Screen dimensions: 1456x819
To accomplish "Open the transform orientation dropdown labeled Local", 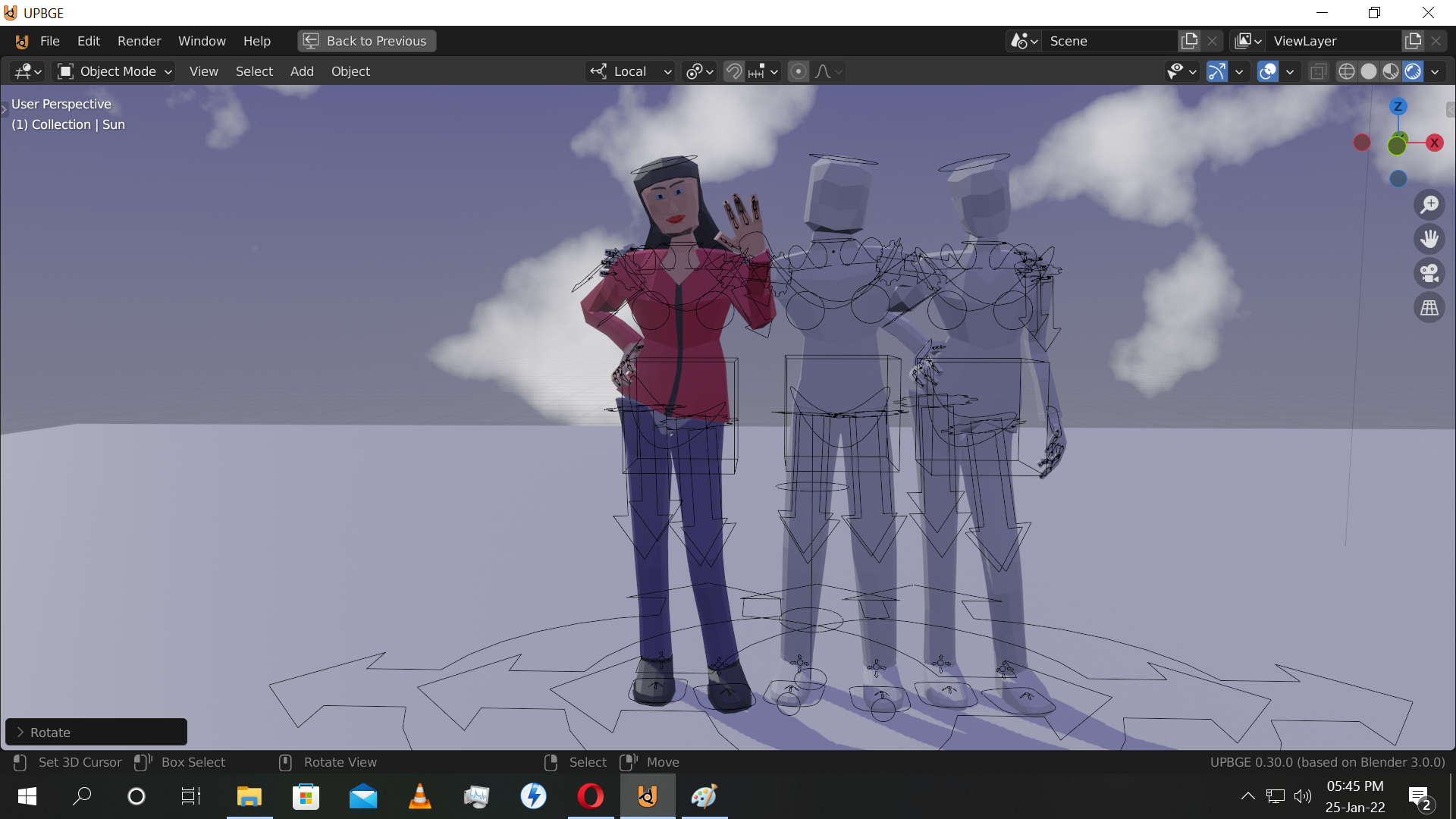I will 629,71.
